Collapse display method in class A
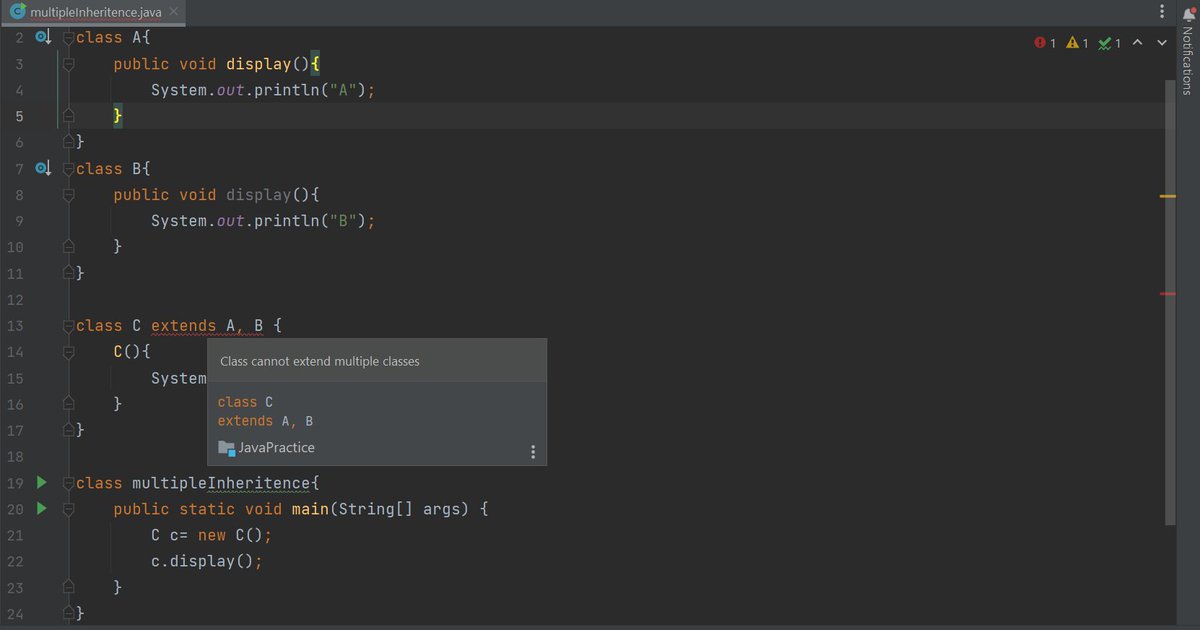 [x=68, y=64]
